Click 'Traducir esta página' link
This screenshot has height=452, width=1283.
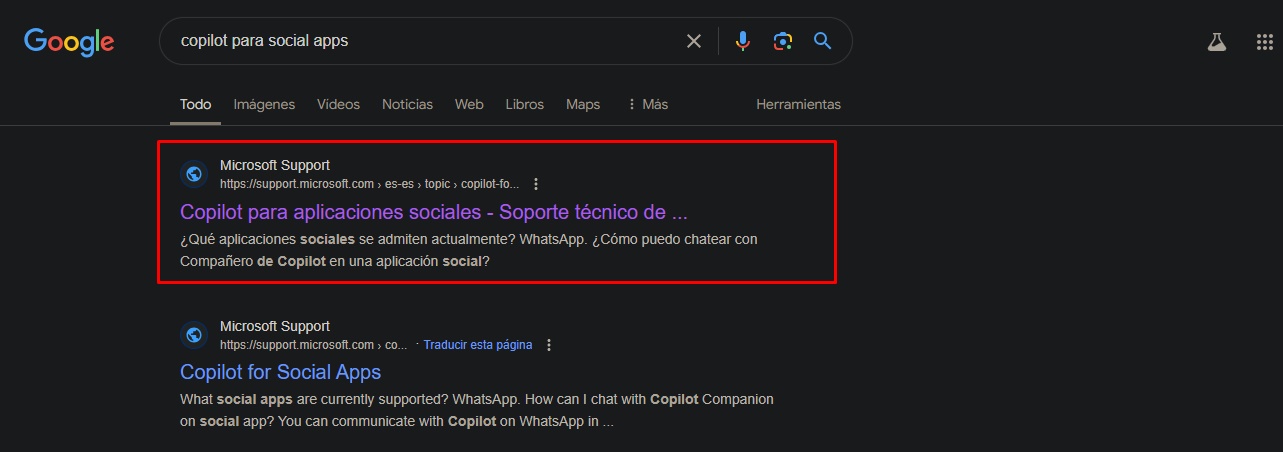(x=477, y=345)
